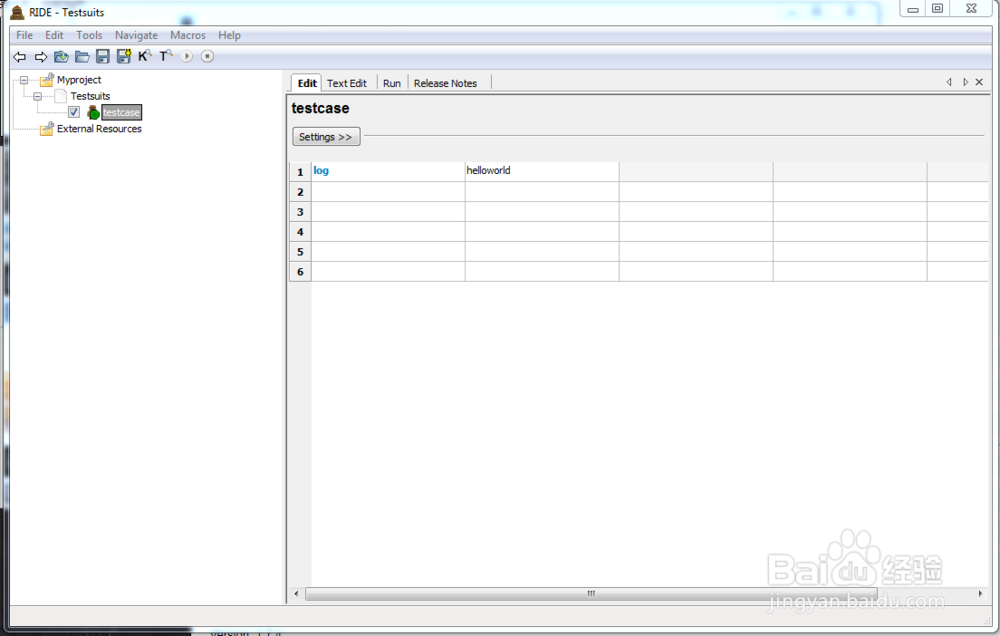The width and height of the screenshot is (1000, 636).
Task: Switch to the Release Notes tab
Action: click(445, 83)
